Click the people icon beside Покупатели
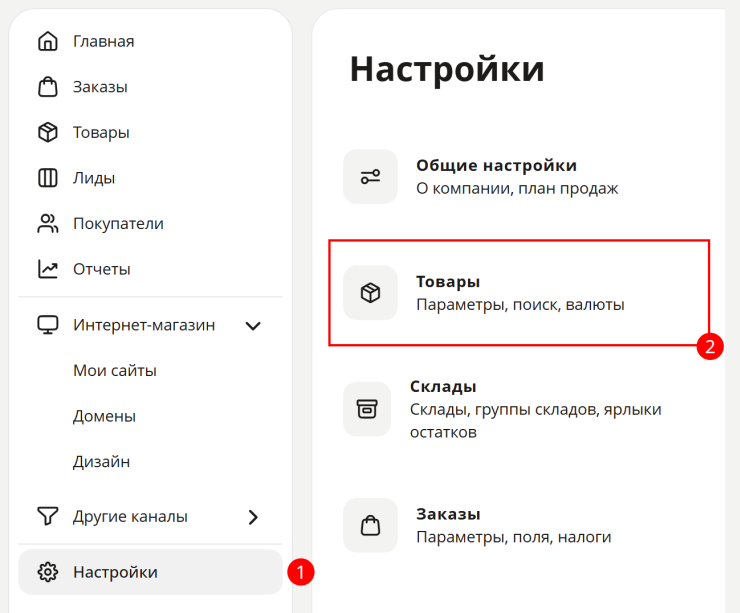Image resolution: width=740 pixels, height=613 pixels. 48,224
